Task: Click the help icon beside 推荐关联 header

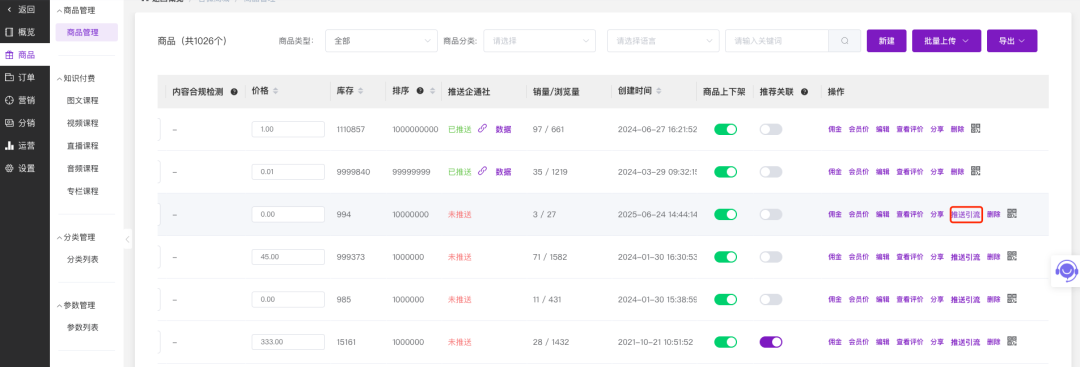Action: [804, 92]
